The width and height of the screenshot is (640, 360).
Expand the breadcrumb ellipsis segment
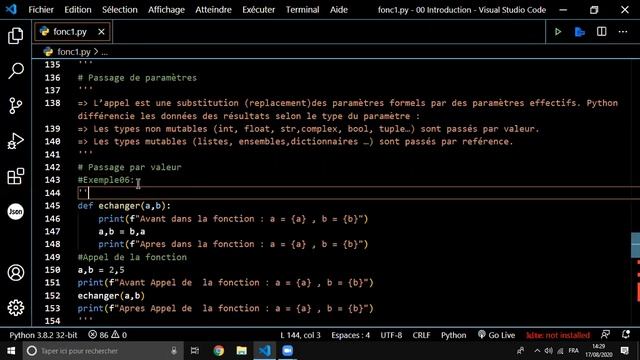coord(105,52)
